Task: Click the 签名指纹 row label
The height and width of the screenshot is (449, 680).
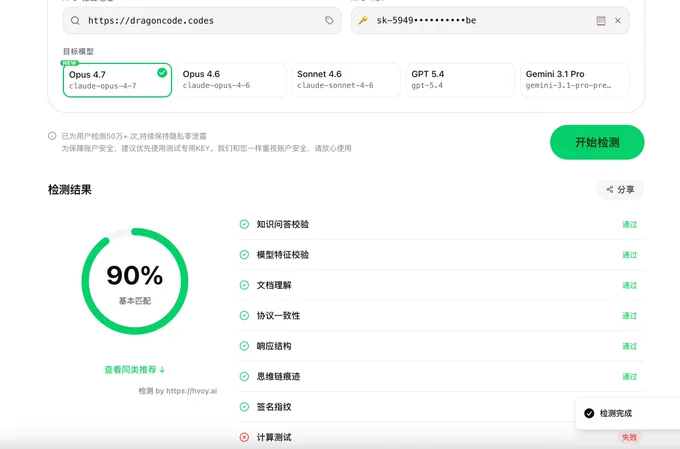Action: (x=274, y=406)
